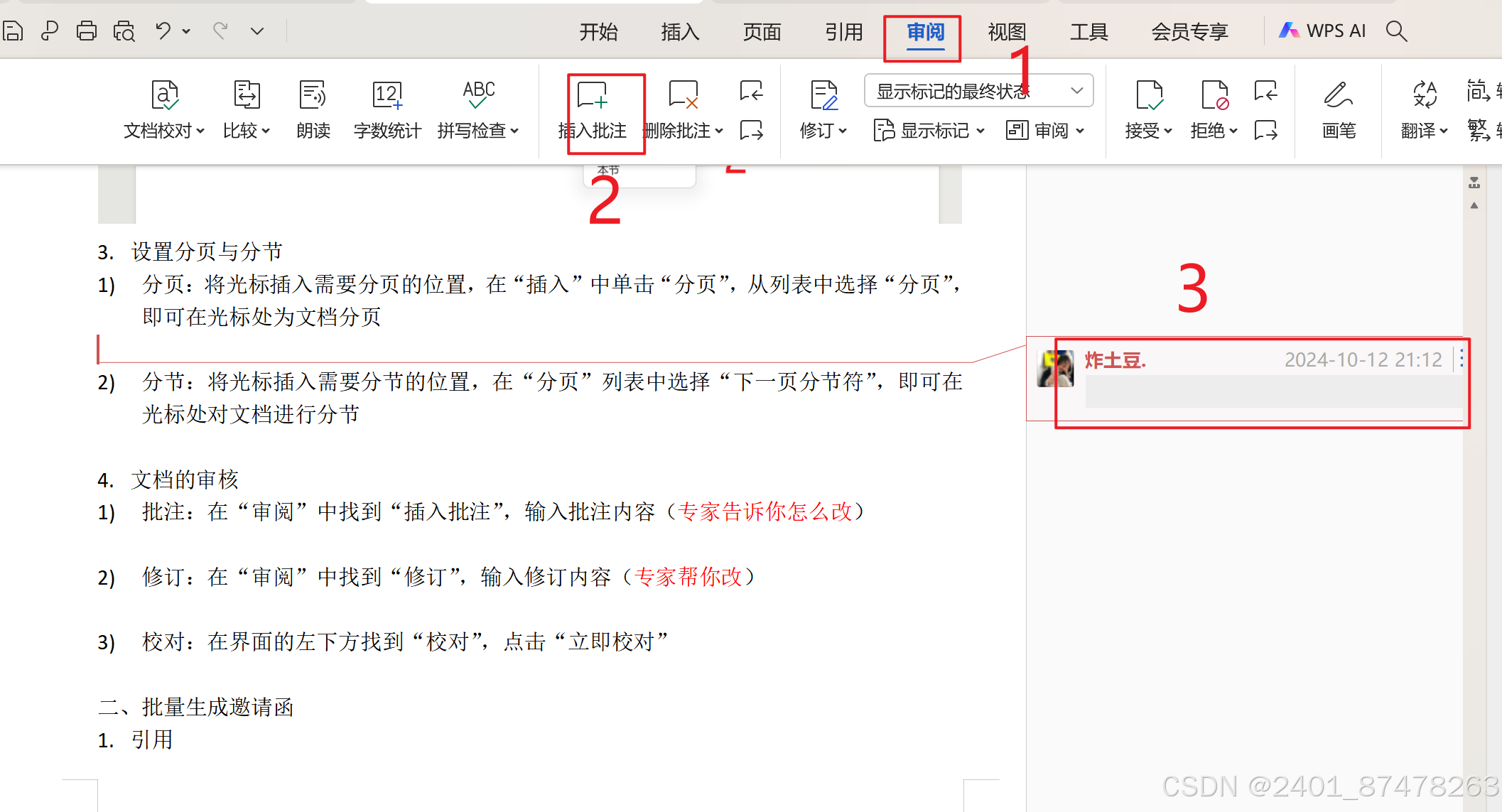Image resolution: width=1502 pixels, height=812 pixels.
Task: Click the comment text input box
Action: (1272, 391)
